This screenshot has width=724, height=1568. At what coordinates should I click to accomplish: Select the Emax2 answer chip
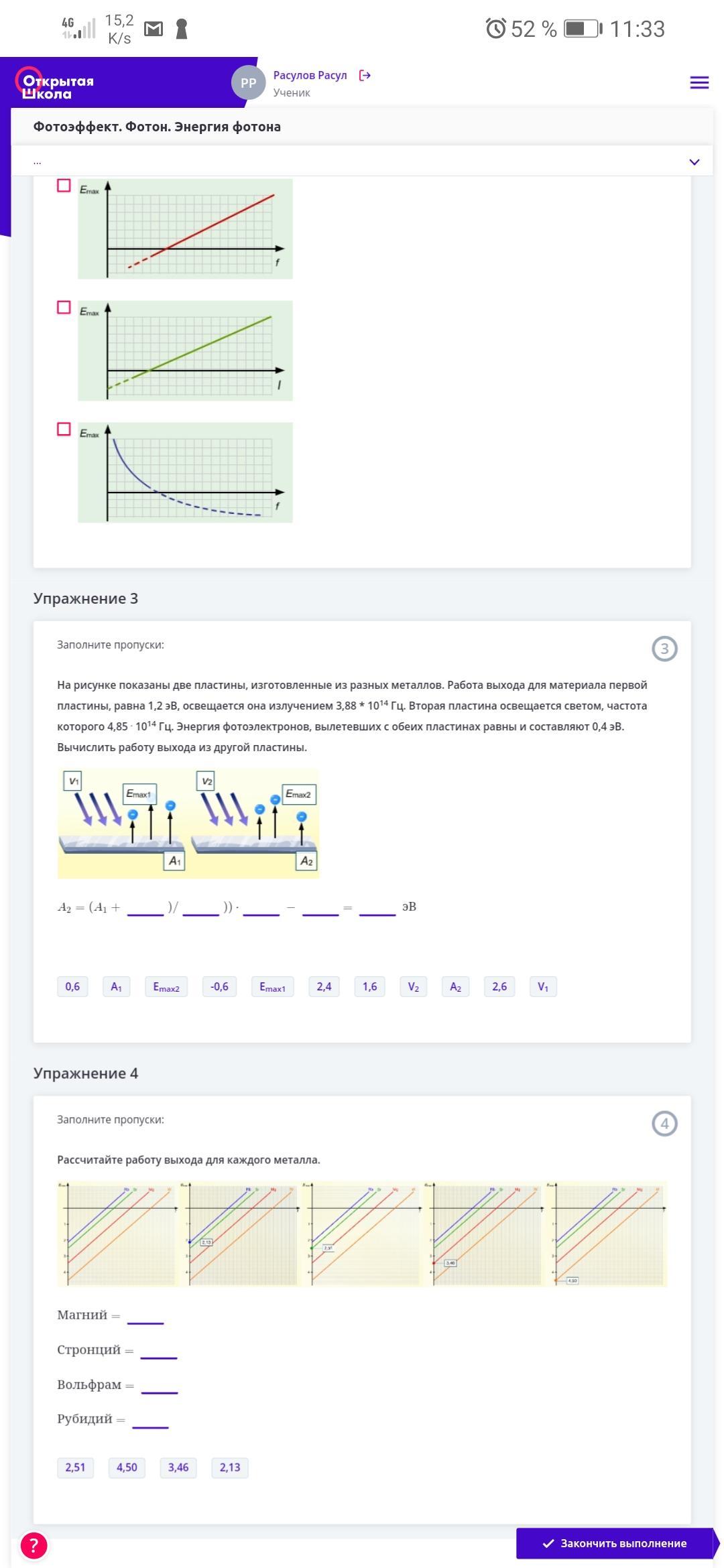pos(166,986)
